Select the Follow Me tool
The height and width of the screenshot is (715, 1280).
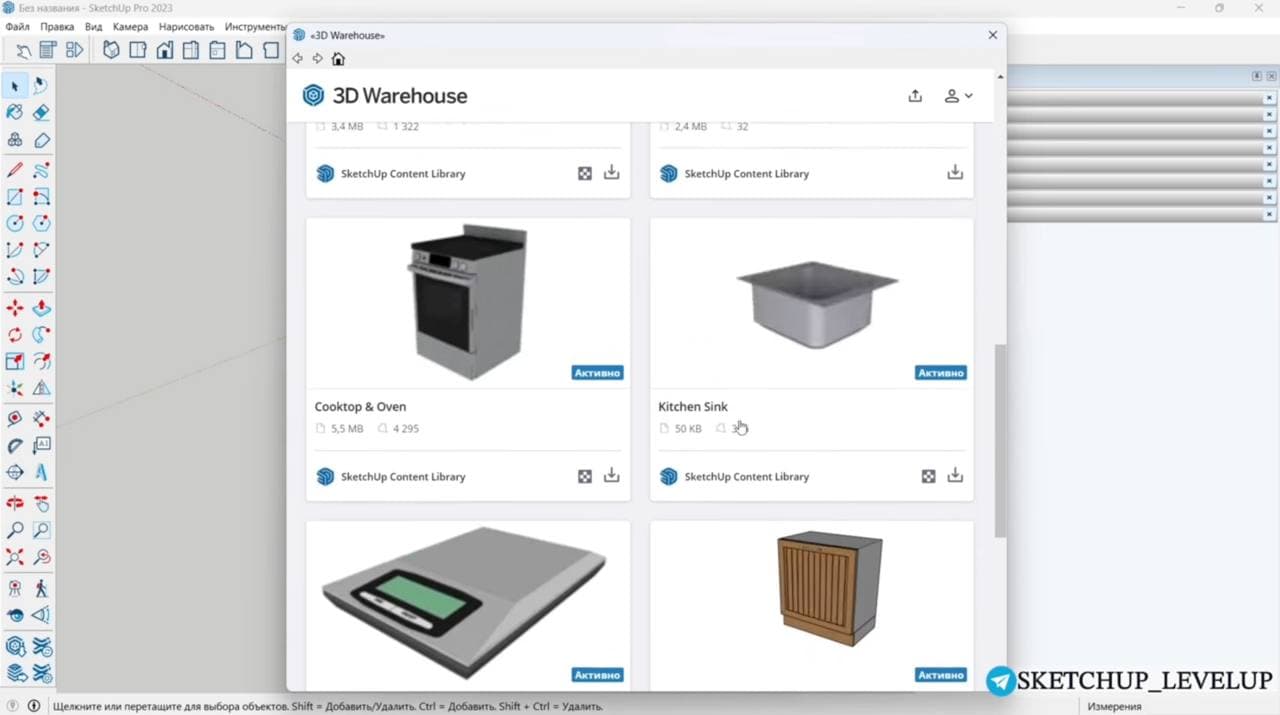(x=41, y=335)
